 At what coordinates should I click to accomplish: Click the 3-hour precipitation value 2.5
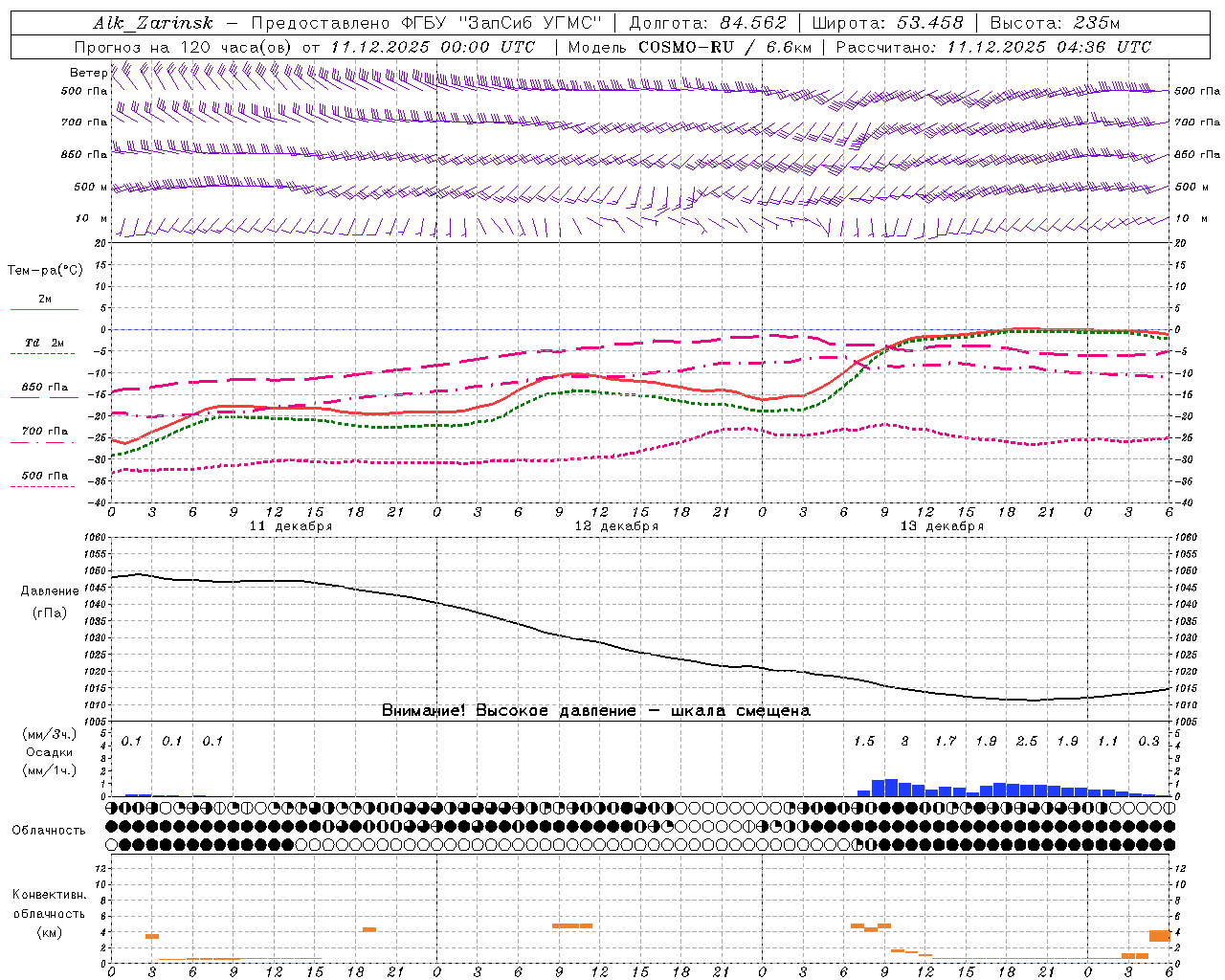tap(1027, 742)
